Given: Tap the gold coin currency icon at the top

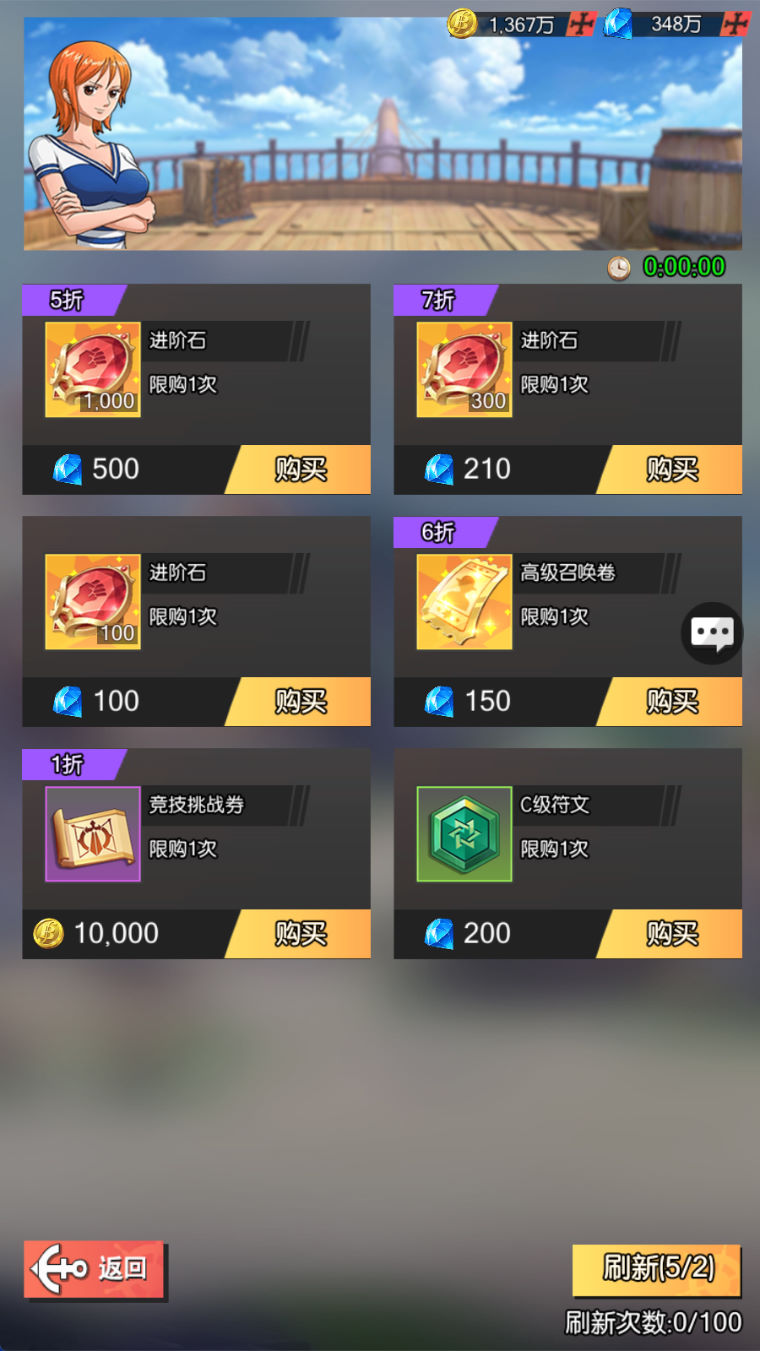Looking at the screenshot, I should (x=462, y=23).
